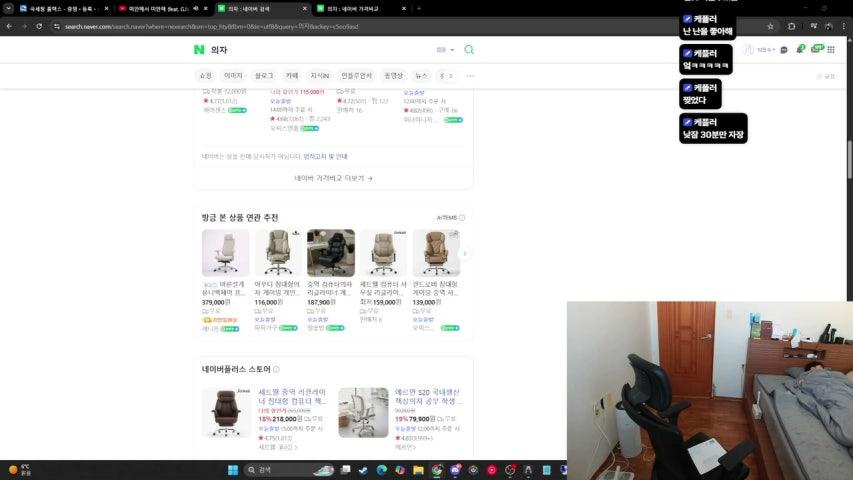Click the 네이버플러스 스토어 info icon
The width and height of the screenshot is (853, 480).
click(276, 370)
